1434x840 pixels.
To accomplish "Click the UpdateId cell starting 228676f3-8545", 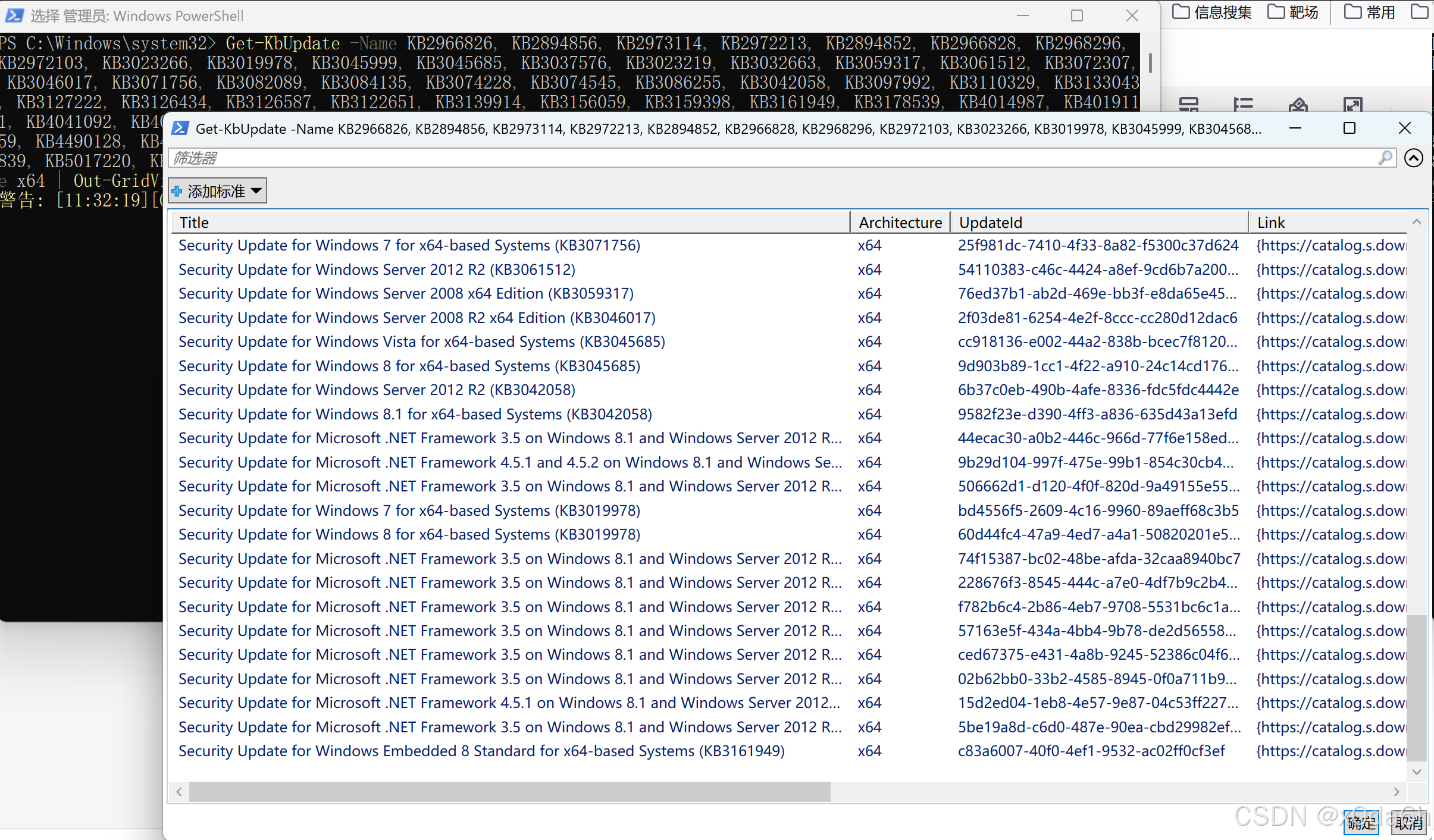I will click(1098, 583).
